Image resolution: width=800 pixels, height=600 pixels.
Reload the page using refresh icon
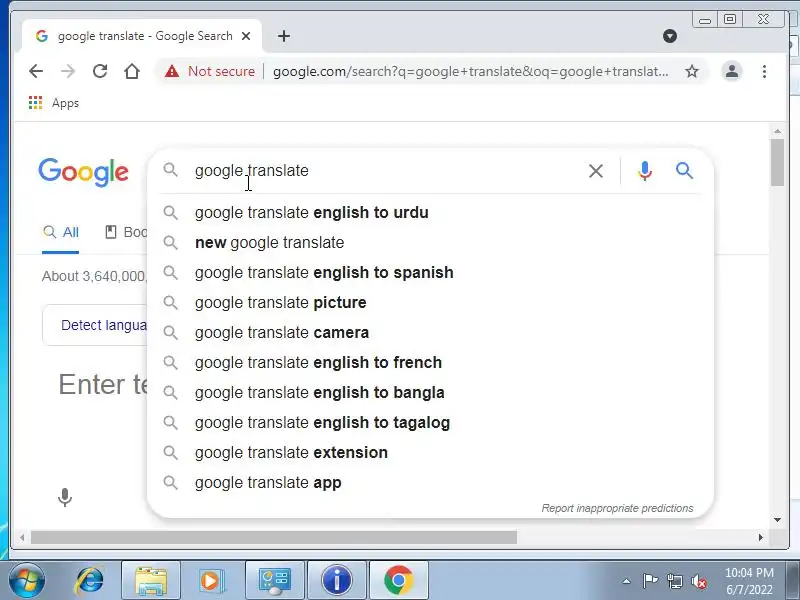[x=100, y=71]
